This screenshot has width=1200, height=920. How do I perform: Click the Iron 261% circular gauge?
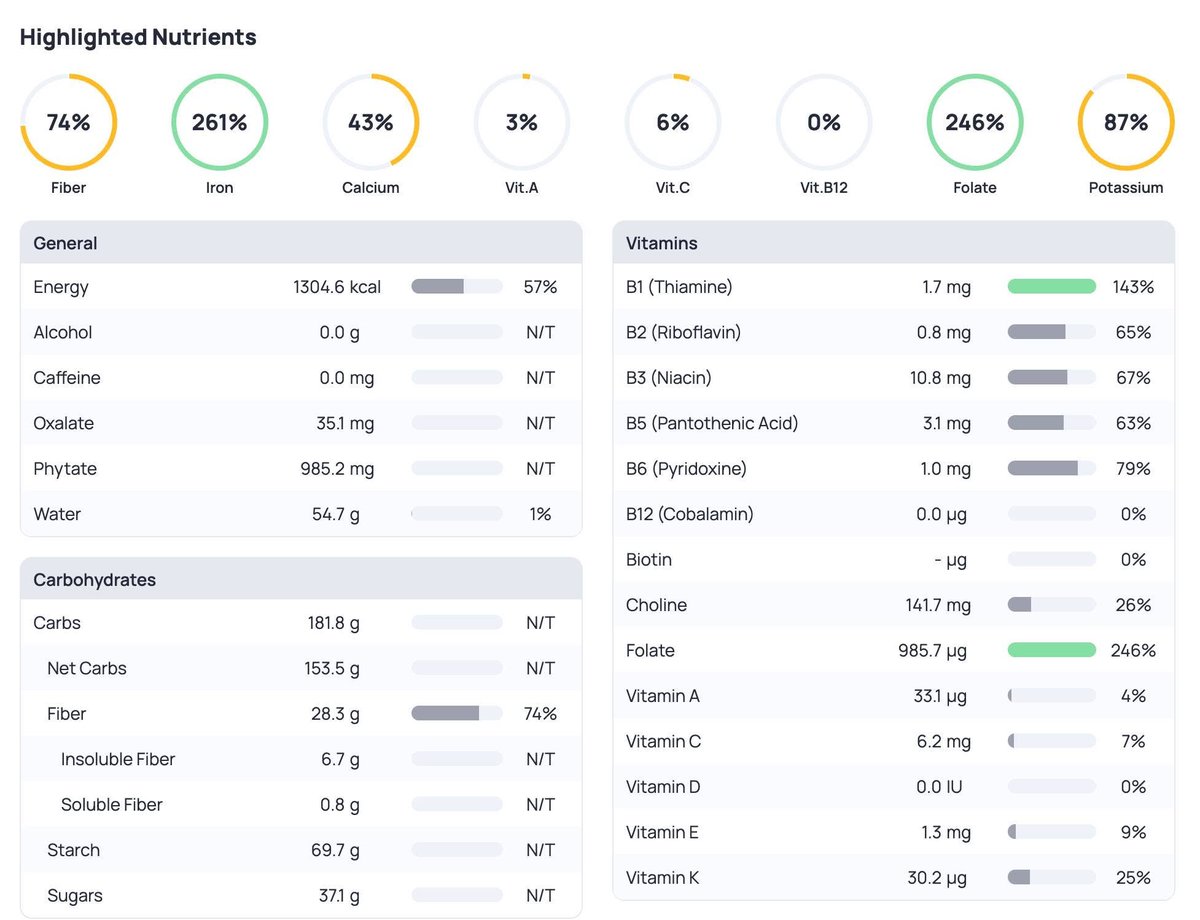(x=220, y=122)
